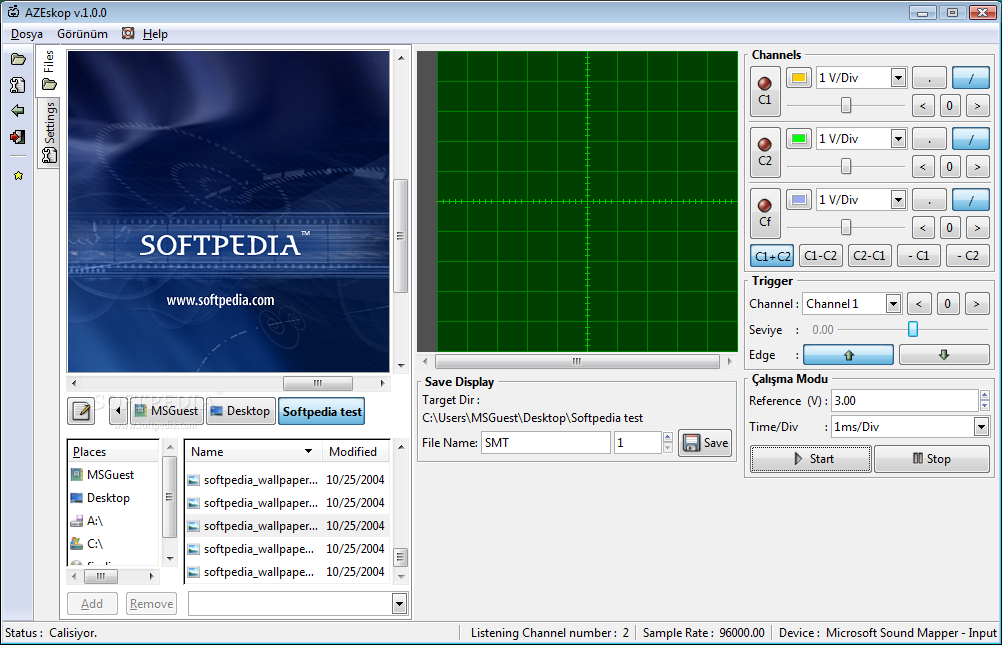Select line display mode for Cf

pyautogui.click(x=971, y=199)
